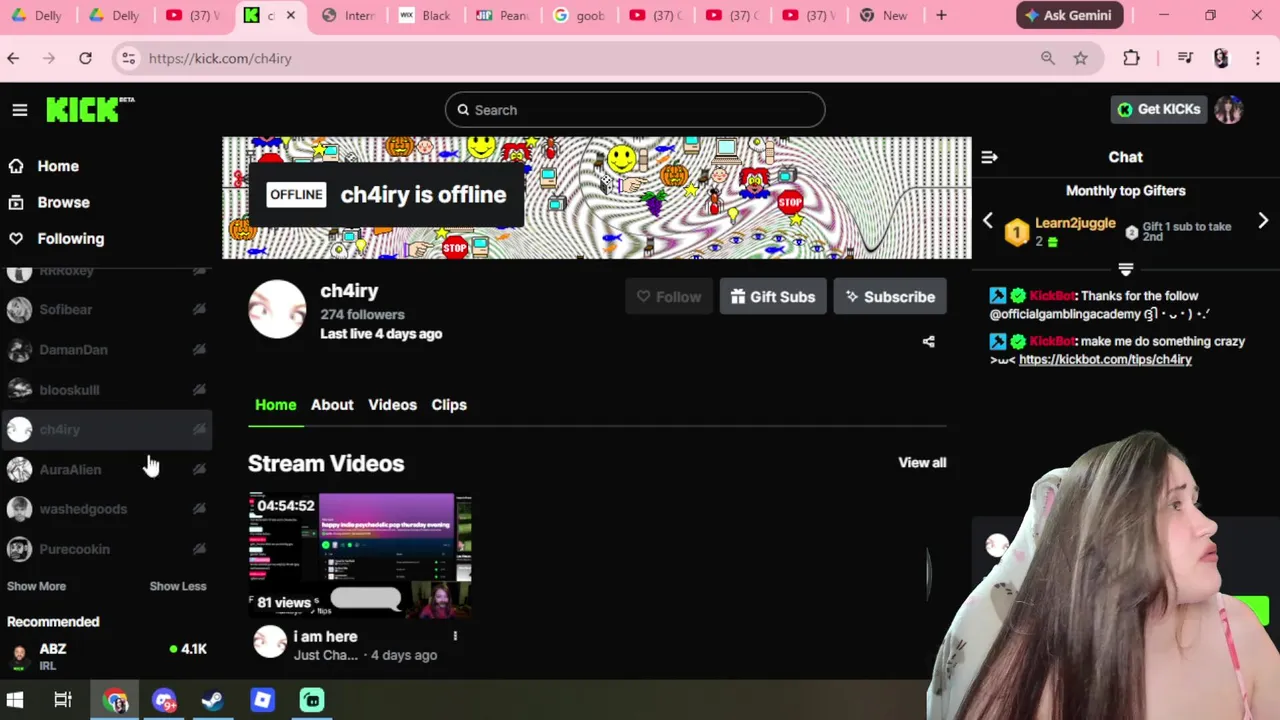Open media controls icon in toolbar
The image size is (1280, 720).
pos(1185,58)
